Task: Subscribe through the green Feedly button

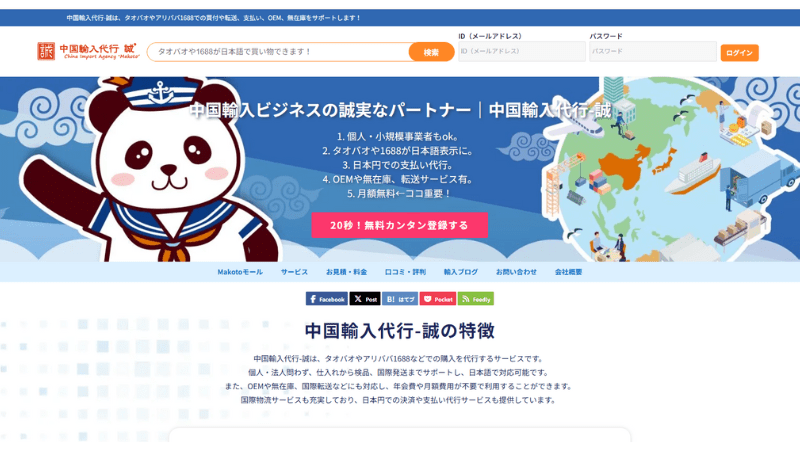Action: pos(476,299)
